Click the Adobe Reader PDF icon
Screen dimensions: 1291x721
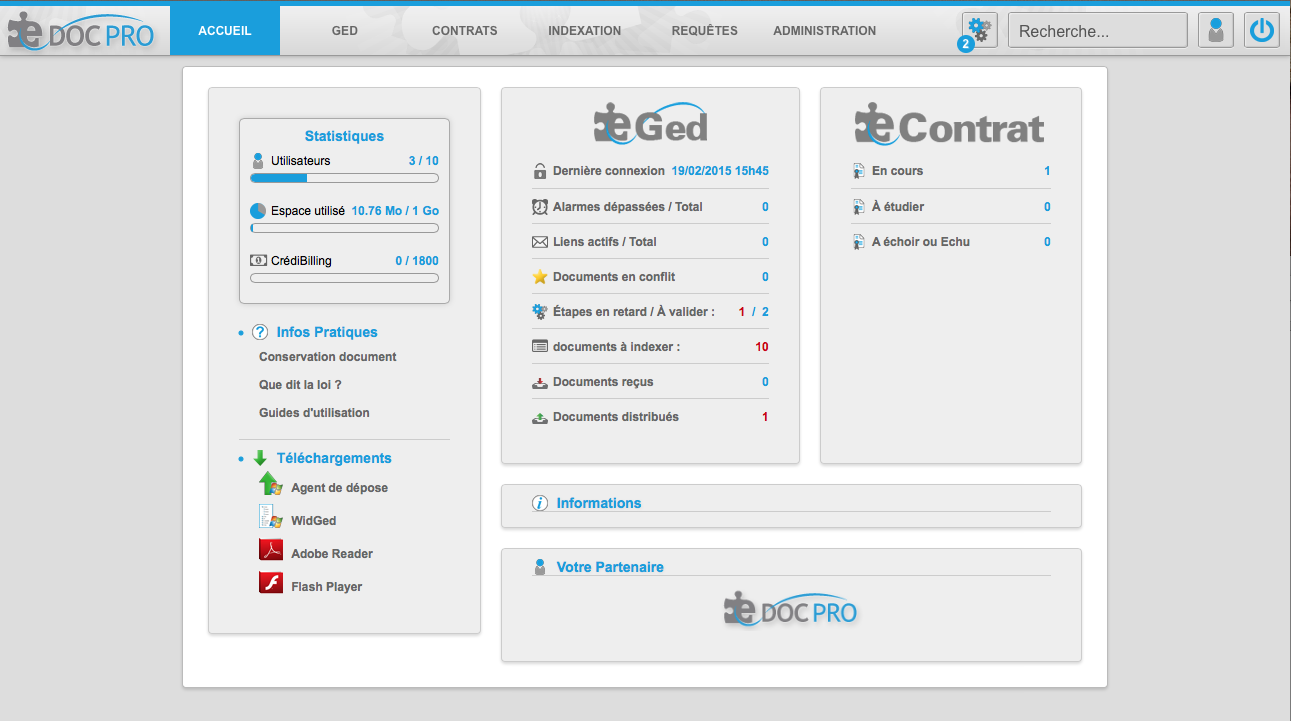coord(271,551)
